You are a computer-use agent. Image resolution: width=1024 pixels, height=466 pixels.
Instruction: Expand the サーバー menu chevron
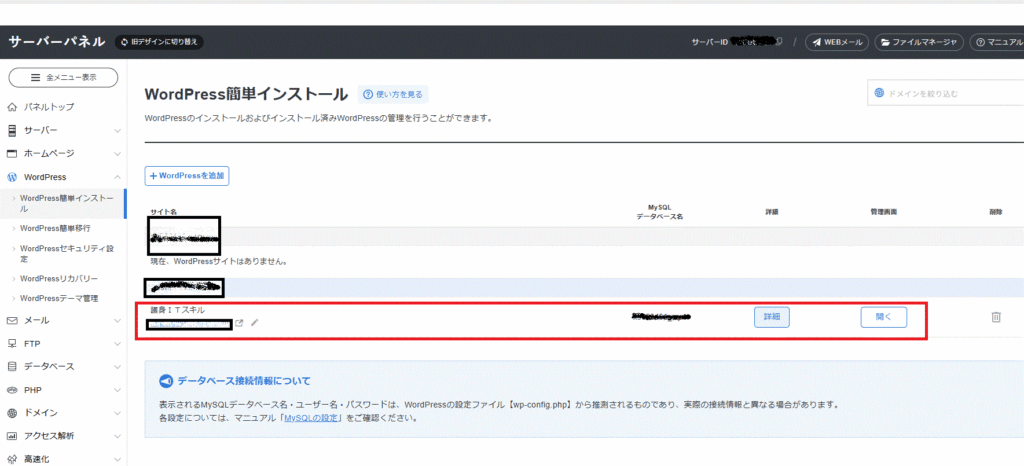(x=117, y=131)
